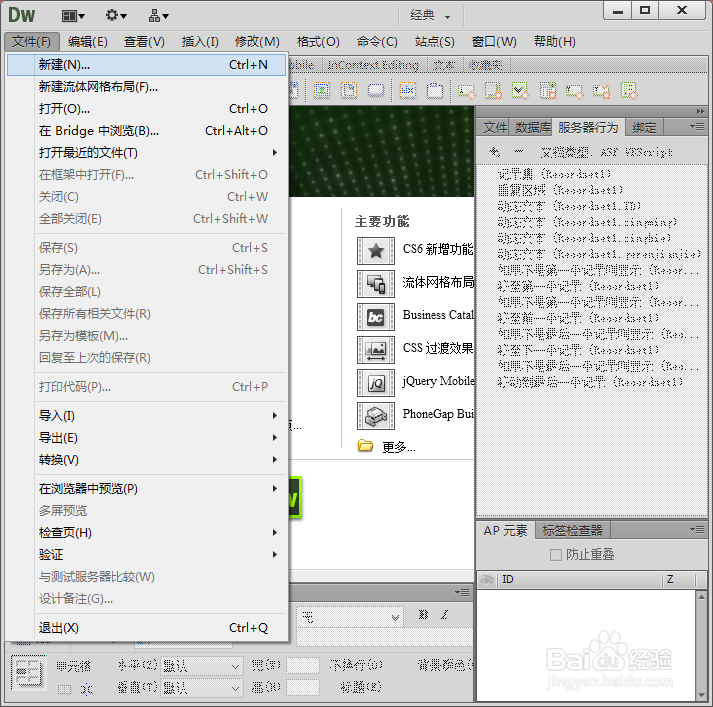
Task: Choose 在 Bridge 中浏览(B)... menu item
Action: tap(146, 131)
